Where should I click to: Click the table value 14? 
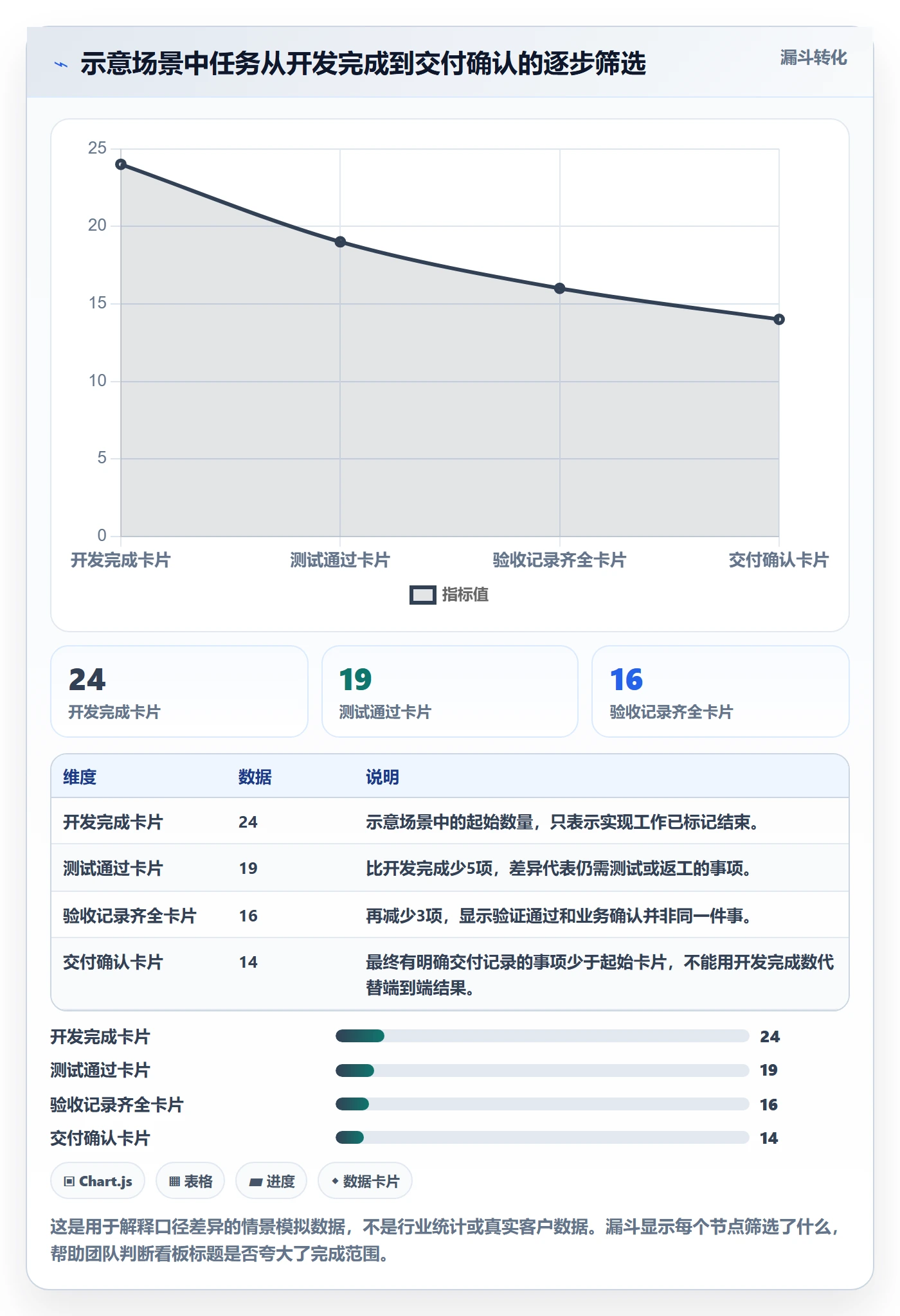click(x=248, y=962)
